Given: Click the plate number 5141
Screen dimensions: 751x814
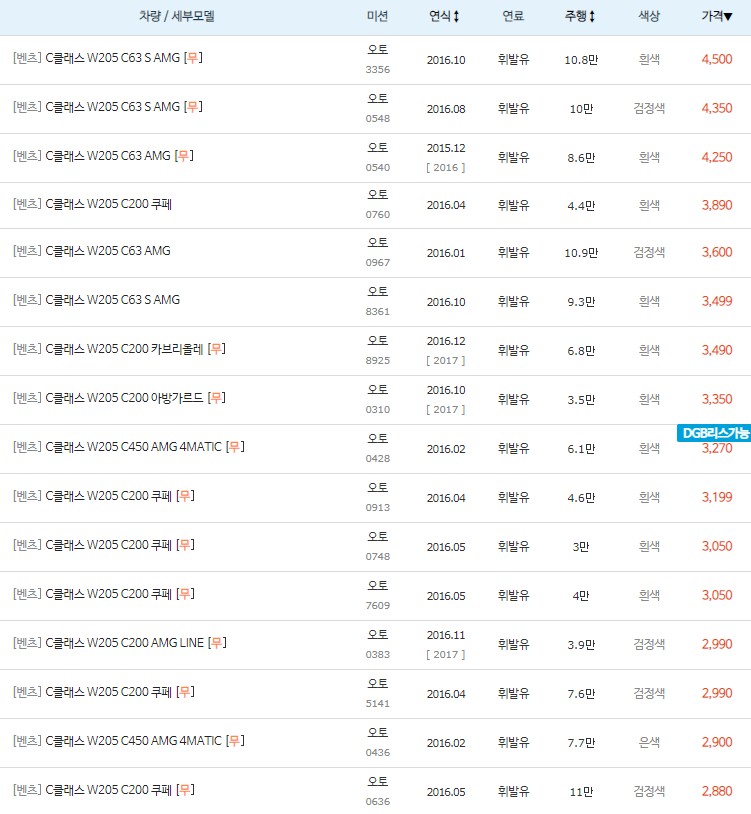Looking at the screenshot, I should (377, 704).
